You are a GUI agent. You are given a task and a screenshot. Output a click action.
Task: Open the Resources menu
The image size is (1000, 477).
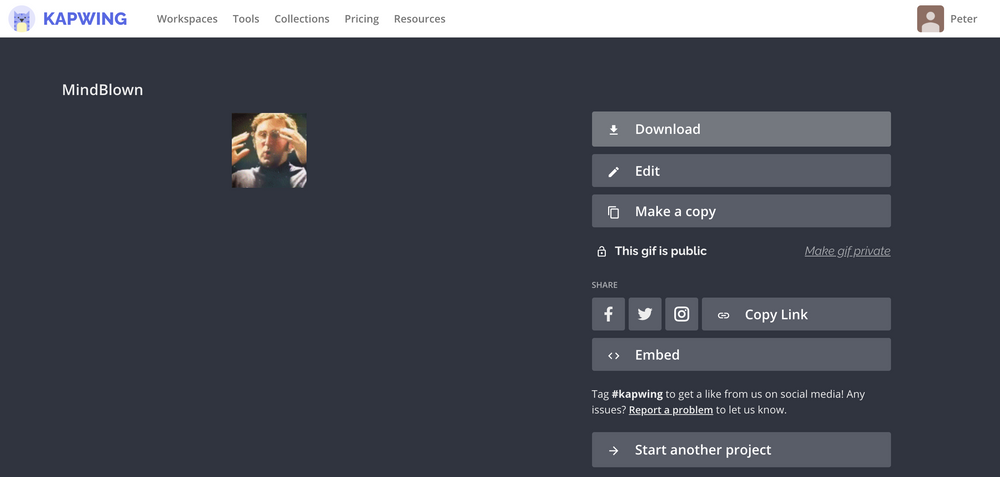tap(420, 19)
